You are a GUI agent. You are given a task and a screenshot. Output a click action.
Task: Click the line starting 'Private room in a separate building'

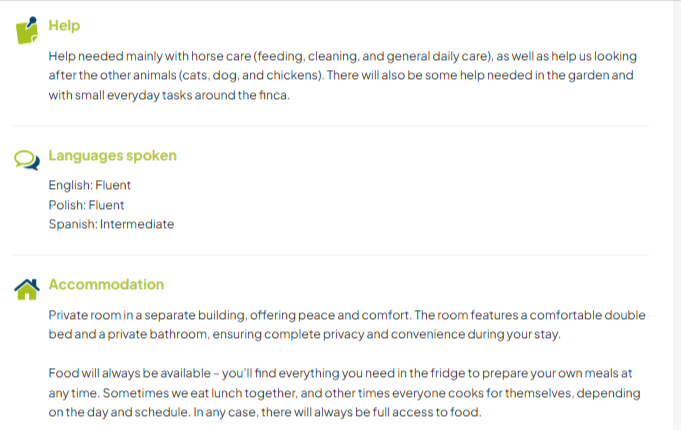[x=345, y=315]
